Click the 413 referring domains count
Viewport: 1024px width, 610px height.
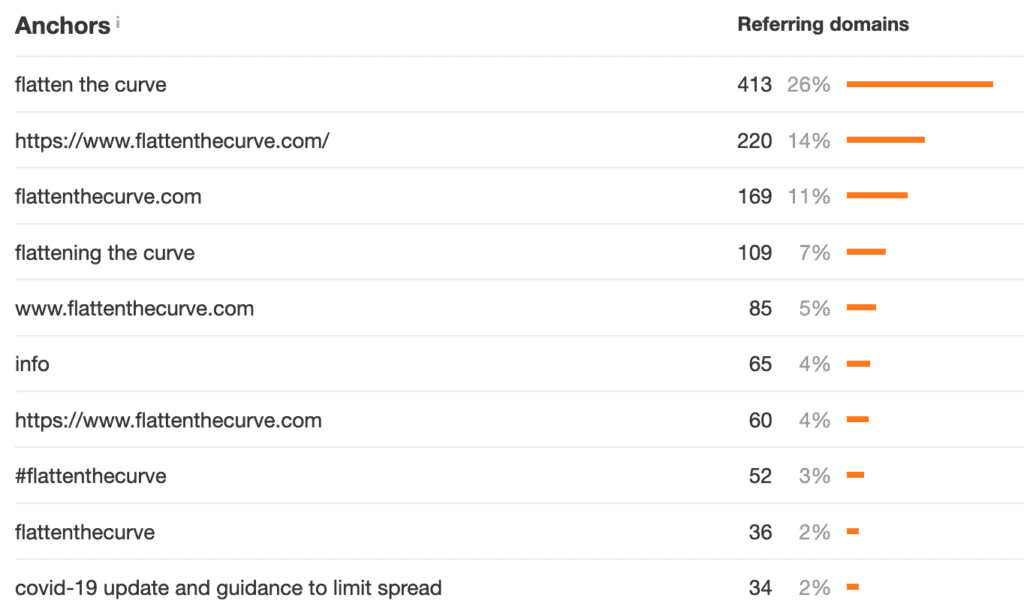pos(754,85)
